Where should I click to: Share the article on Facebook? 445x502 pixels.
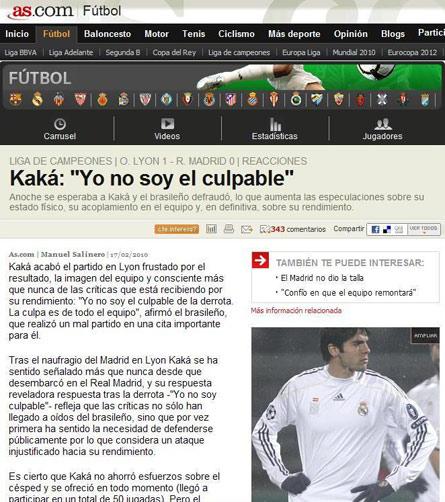click(x=375, y=230)
